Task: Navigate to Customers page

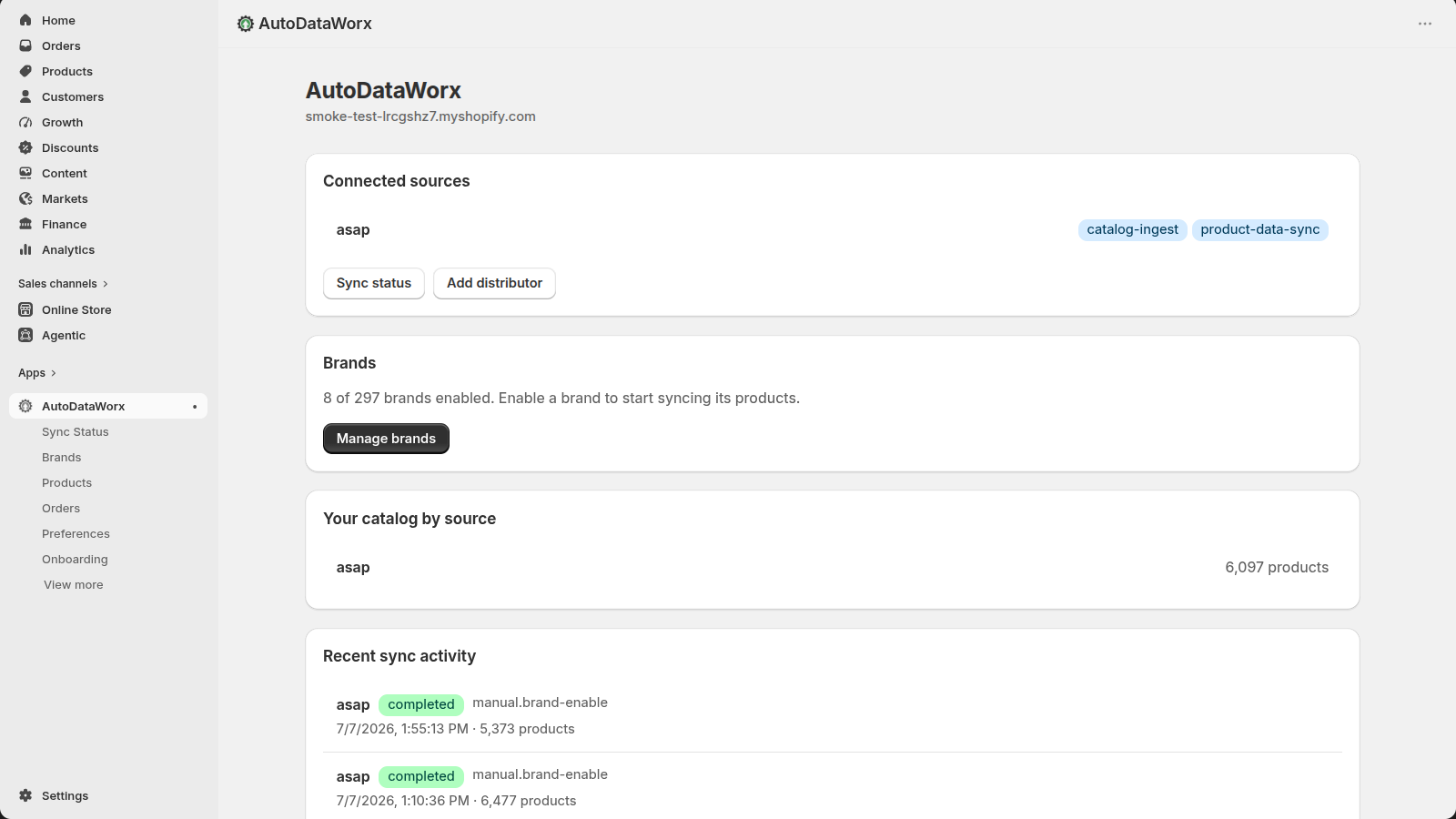Action: pos(73,96)
